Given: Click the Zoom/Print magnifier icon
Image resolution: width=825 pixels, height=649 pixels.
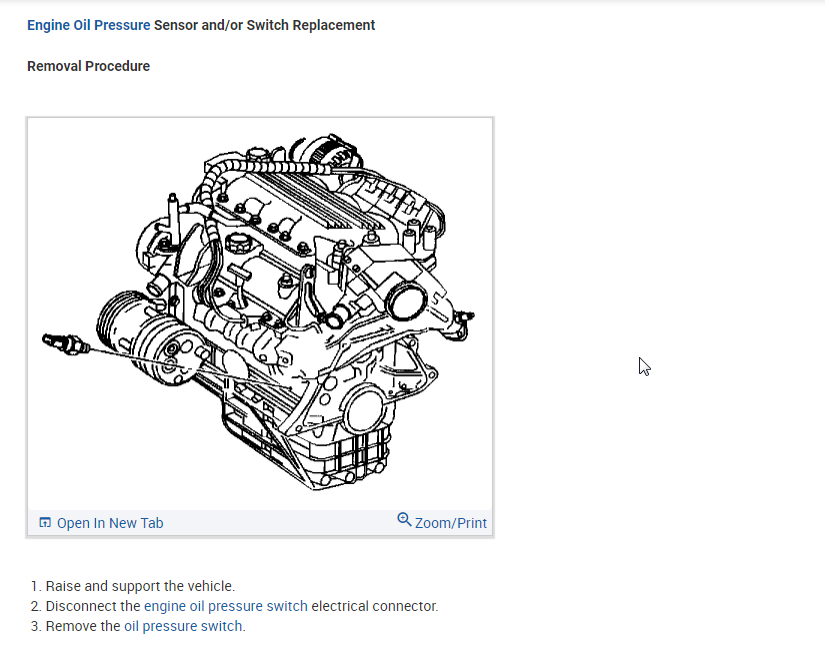Looking at the screenshot, I should click(404, 520).
